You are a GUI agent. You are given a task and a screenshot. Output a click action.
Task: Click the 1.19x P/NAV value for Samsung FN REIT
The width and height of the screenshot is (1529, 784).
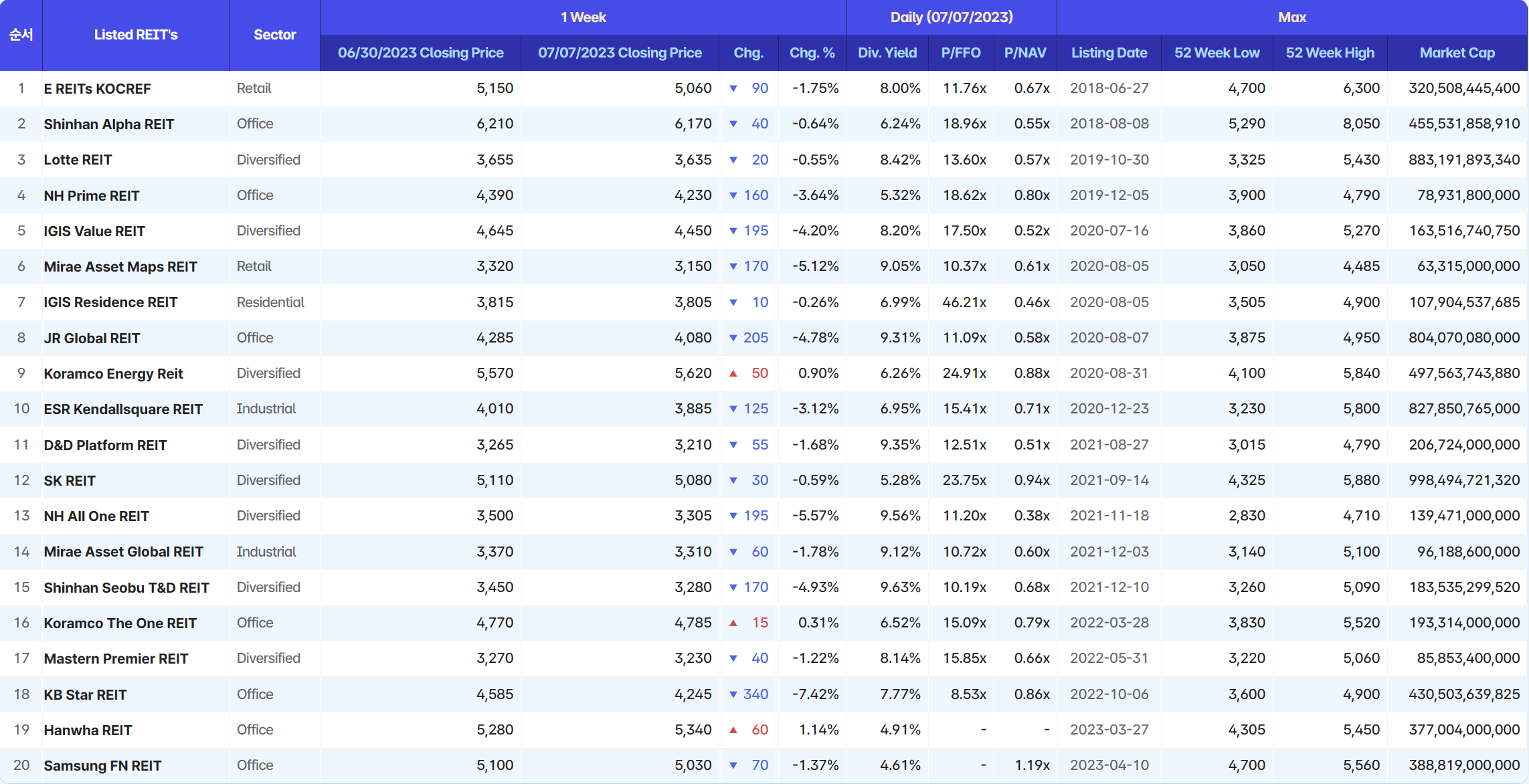pyautogui.click(x=1032, y=765)
